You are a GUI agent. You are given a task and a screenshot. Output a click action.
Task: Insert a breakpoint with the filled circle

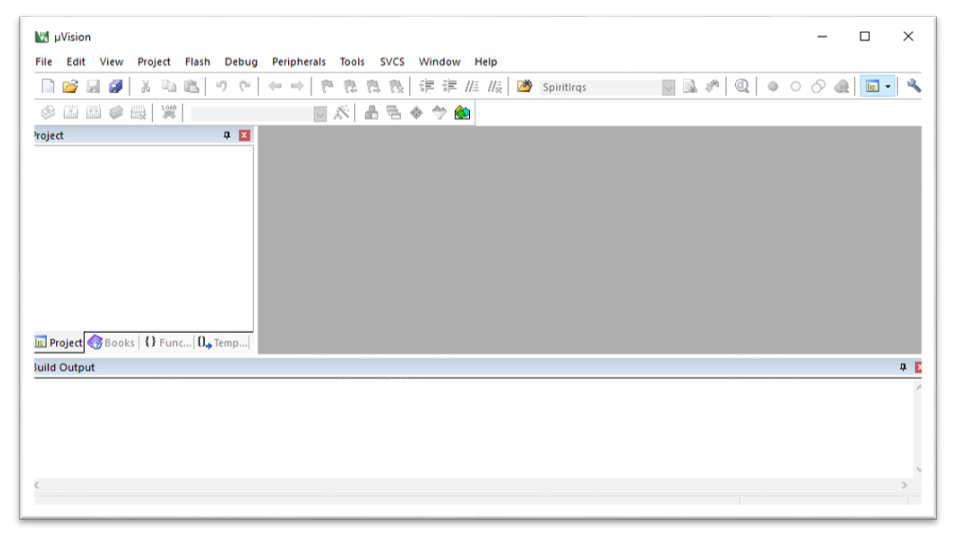pyautogui.click(x=772, y=87)
